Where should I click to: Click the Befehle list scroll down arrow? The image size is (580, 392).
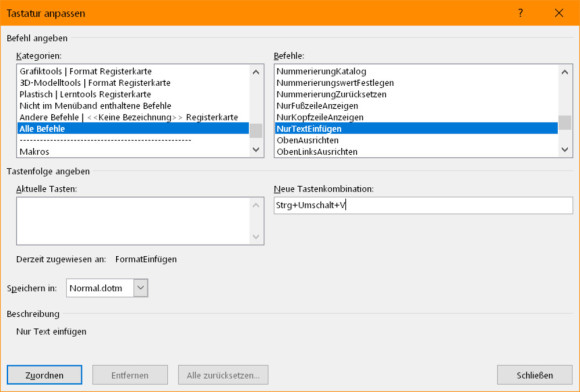point(564,149)
